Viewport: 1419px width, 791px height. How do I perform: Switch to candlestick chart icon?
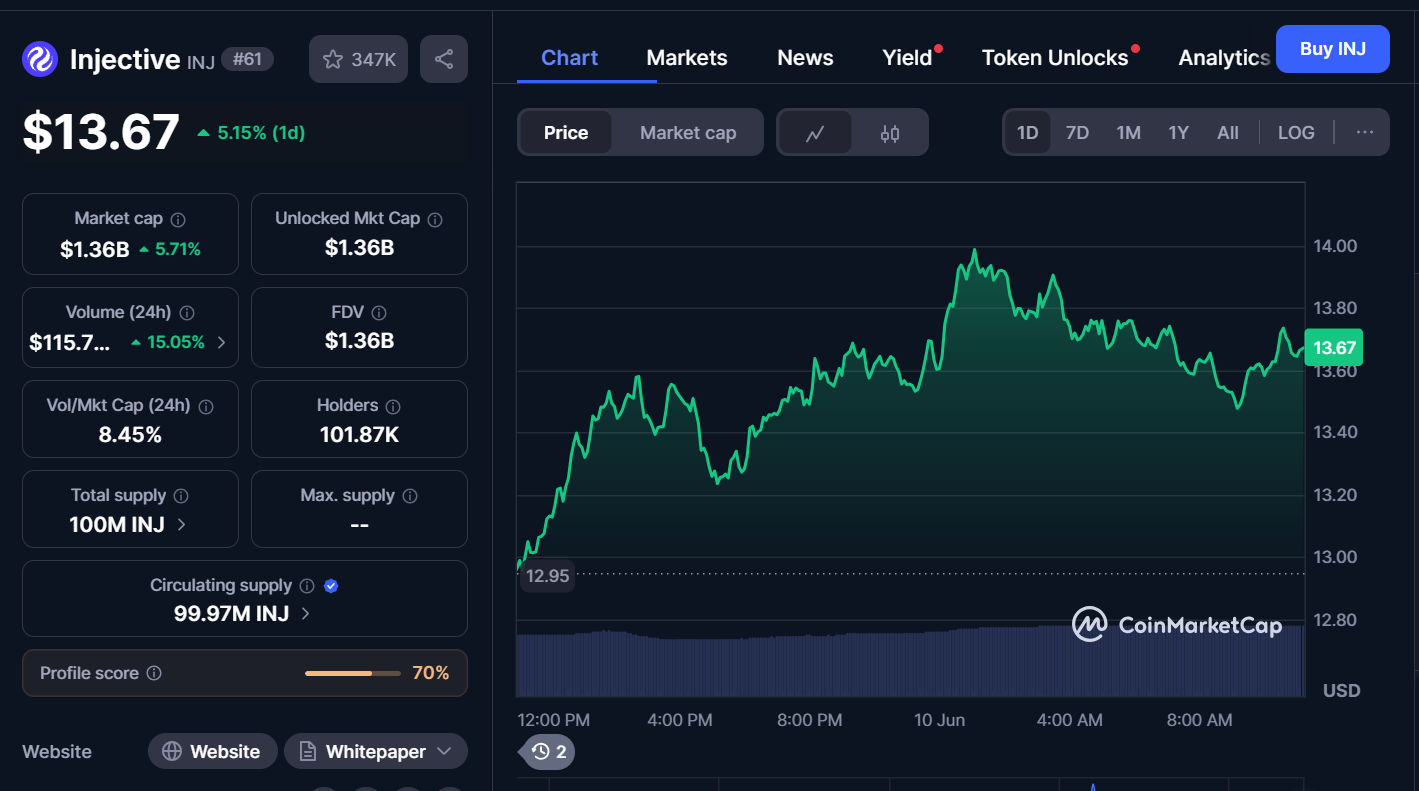tap(890, 133)
